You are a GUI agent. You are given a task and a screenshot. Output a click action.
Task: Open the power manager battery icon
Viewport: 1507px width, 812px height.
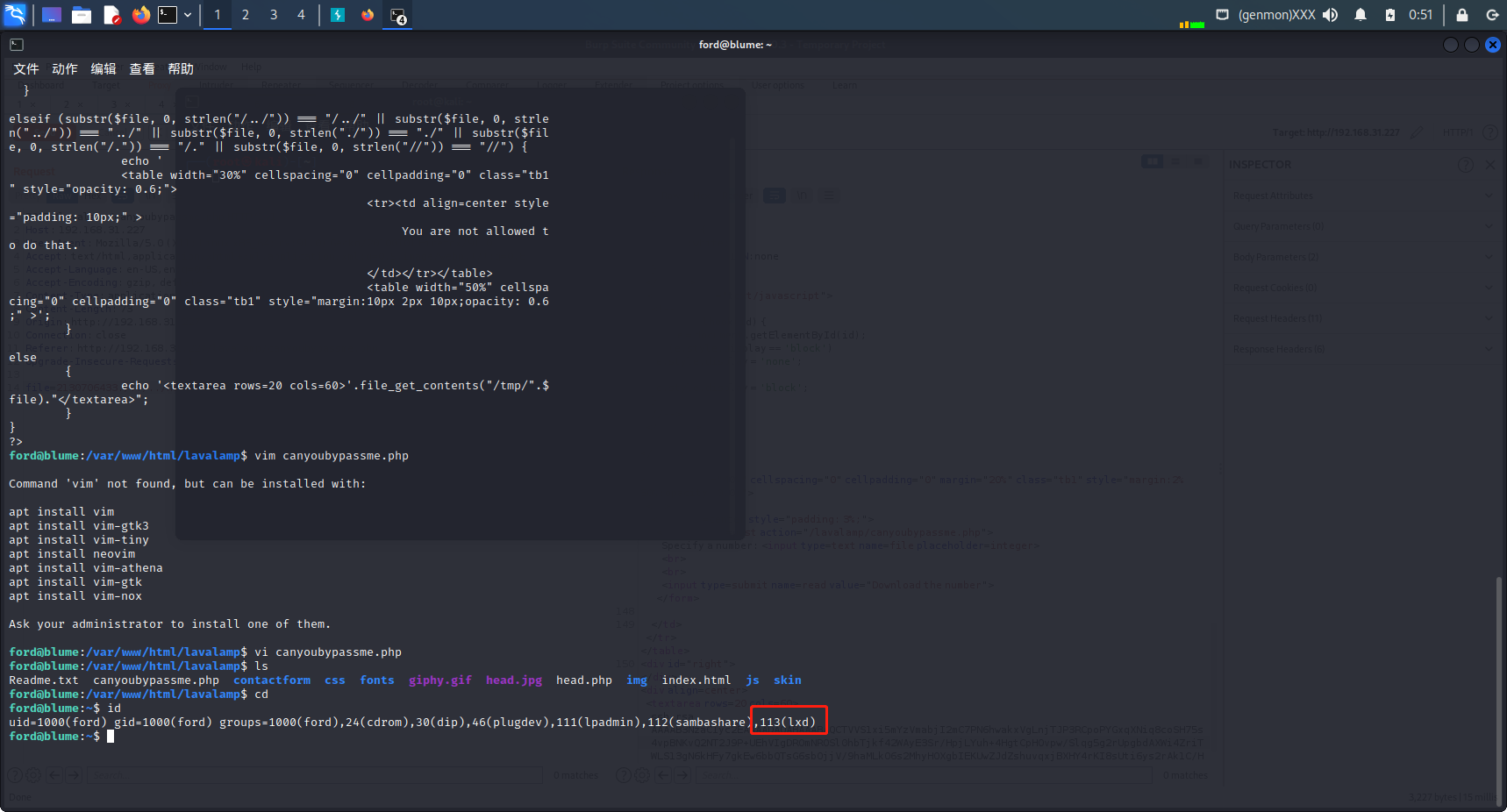pos(1390,15)
